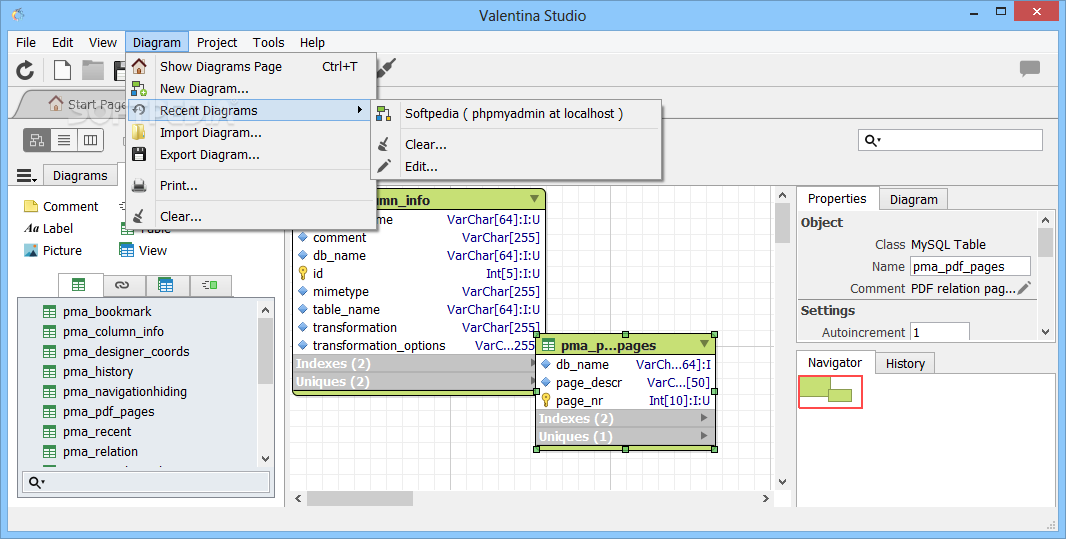Click the Navigator diagram thumbnail

[x=830, y=392]
